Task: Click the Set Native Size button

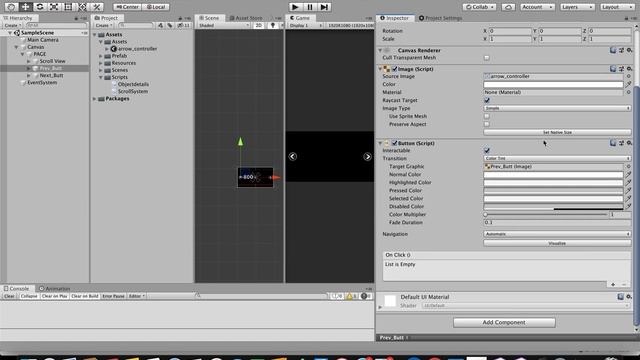Action: (x=557, y=132)
